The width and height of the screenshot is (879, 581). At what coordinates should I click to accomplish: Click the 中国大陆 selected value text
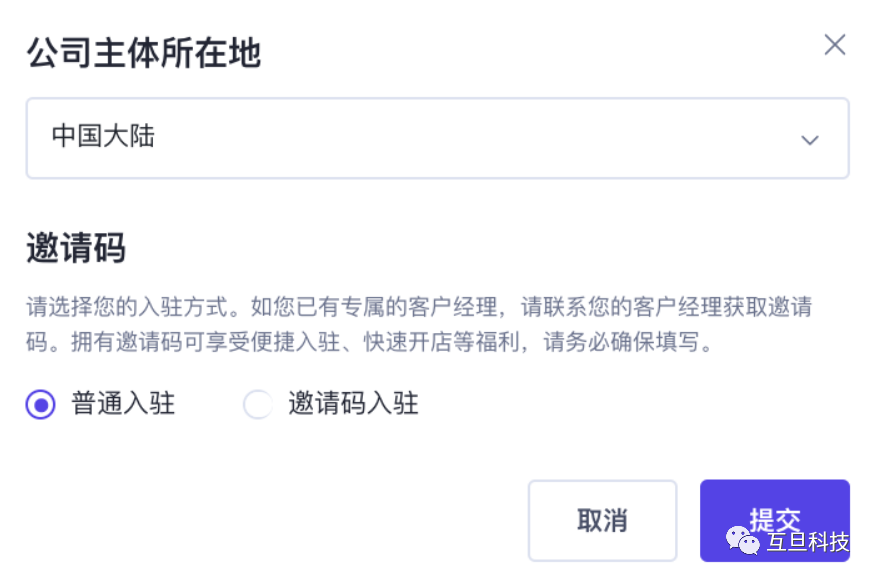point(103,136)
